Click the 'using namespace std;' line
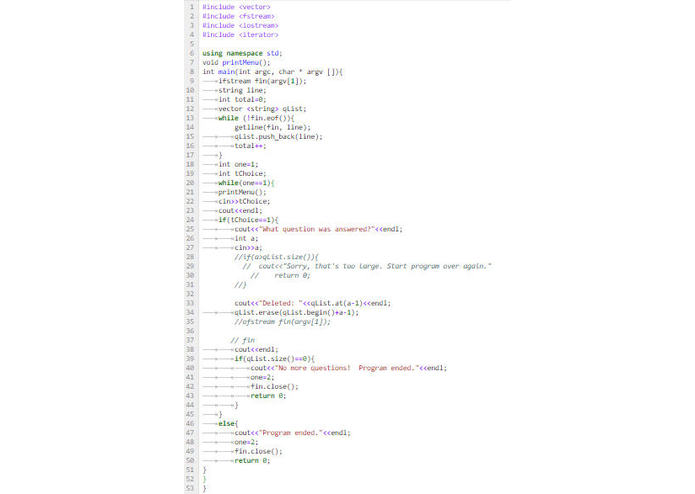This screenshot has width=695, height=494. pyautogui.click(x=242, y=53)
